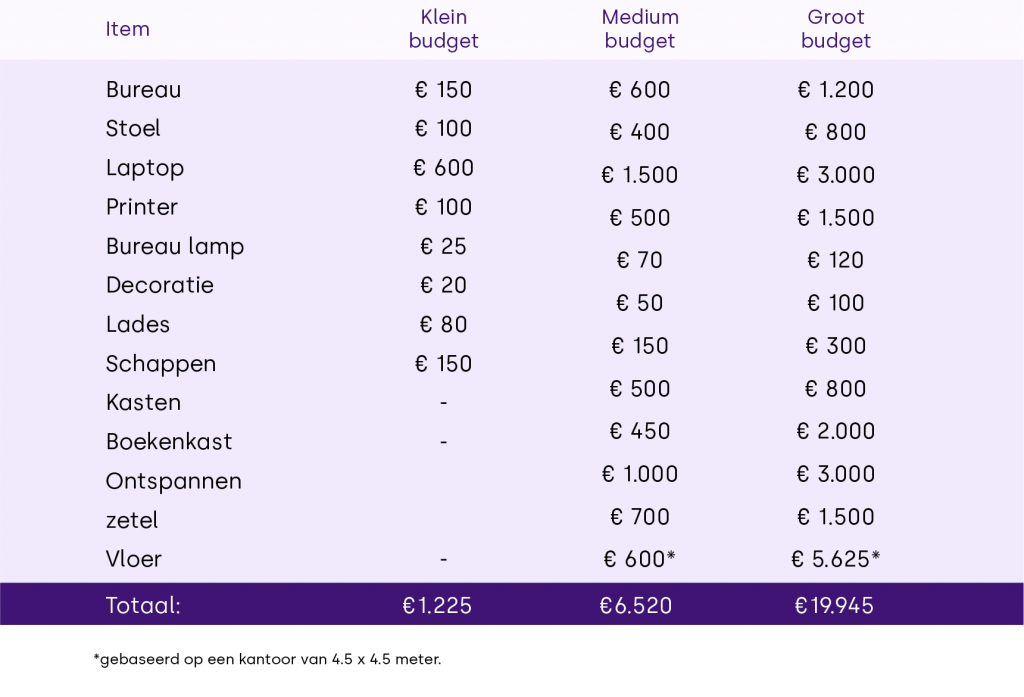This screenshot has height=697, width=1024.
Task: Click the Laptop row label
Action: (145, 168)
